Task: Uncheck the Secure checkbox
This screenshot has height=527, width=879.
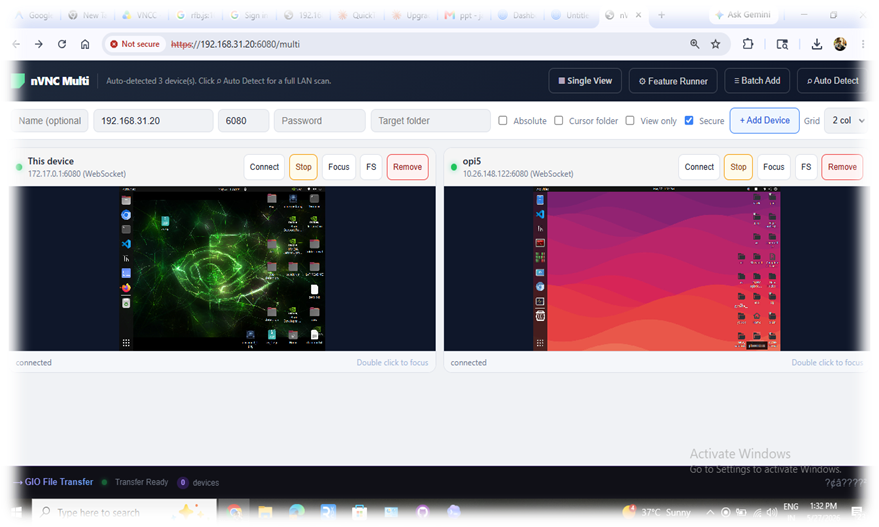Action: (689, 121)
